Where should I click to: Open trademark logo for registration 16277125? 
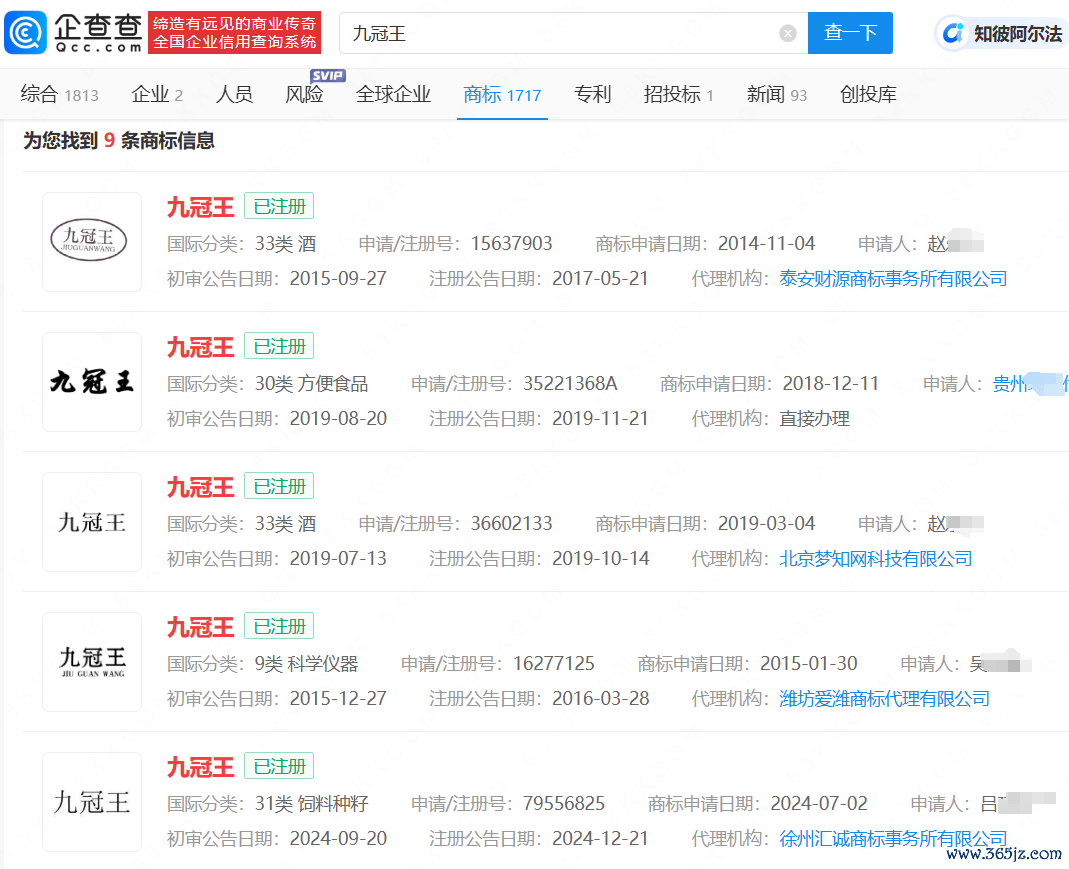(x=92, y=662)
